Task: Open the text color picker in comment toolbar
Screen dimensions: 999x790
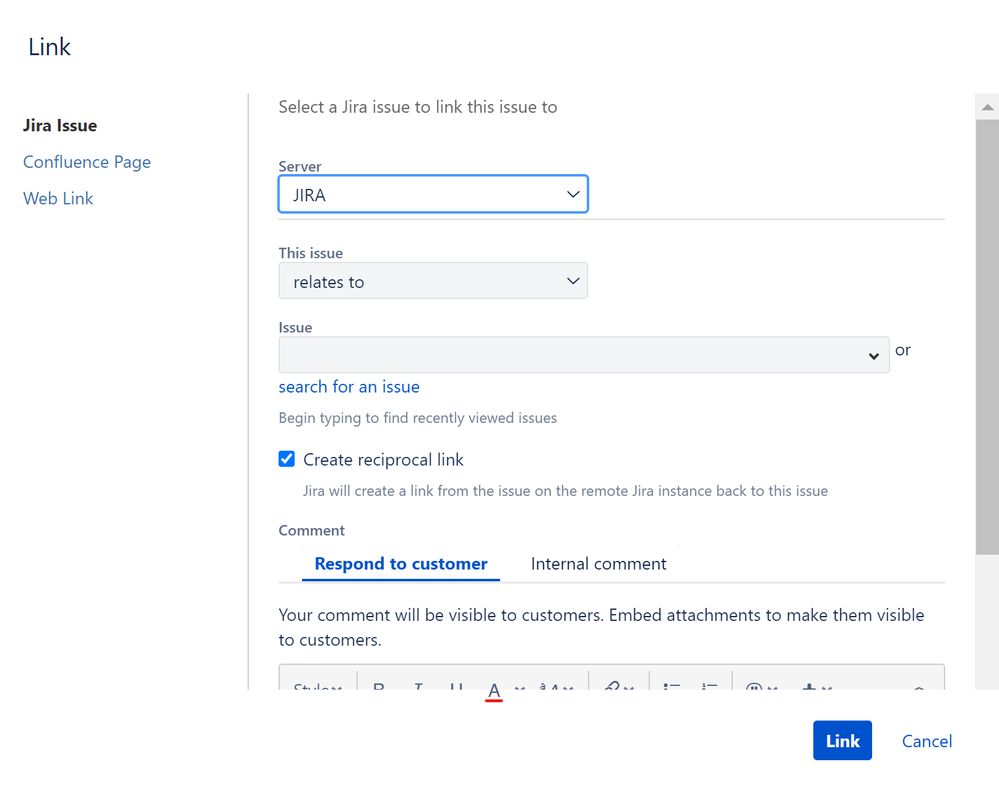Action: point(494,691)
